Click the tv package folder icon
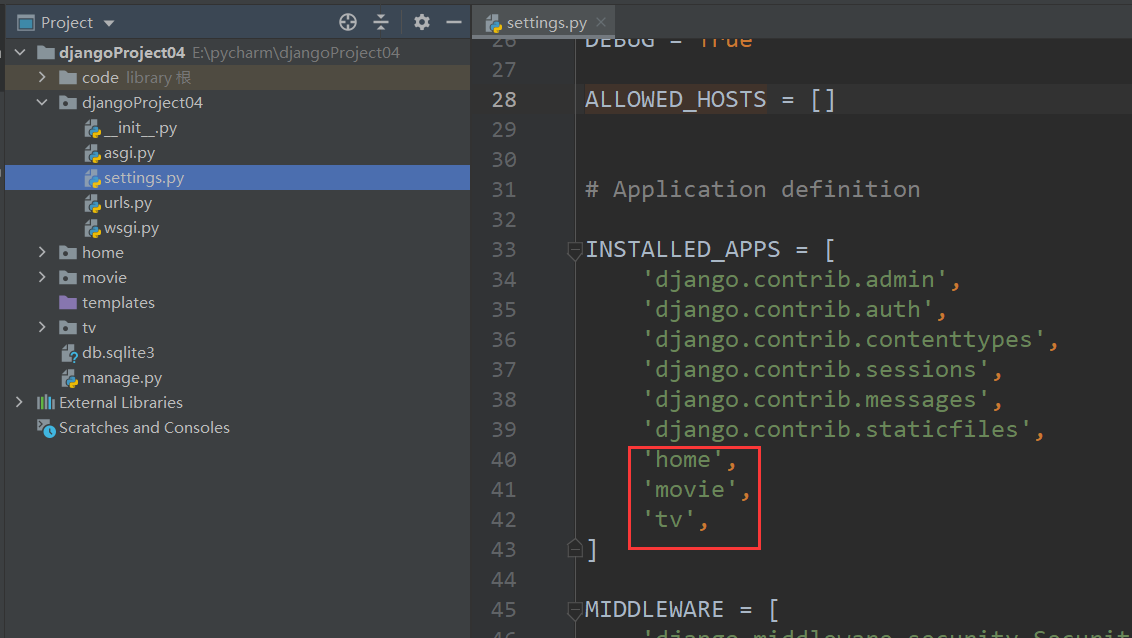The width and height of the screenshot is (1132, 638). (x=68, y=328)
